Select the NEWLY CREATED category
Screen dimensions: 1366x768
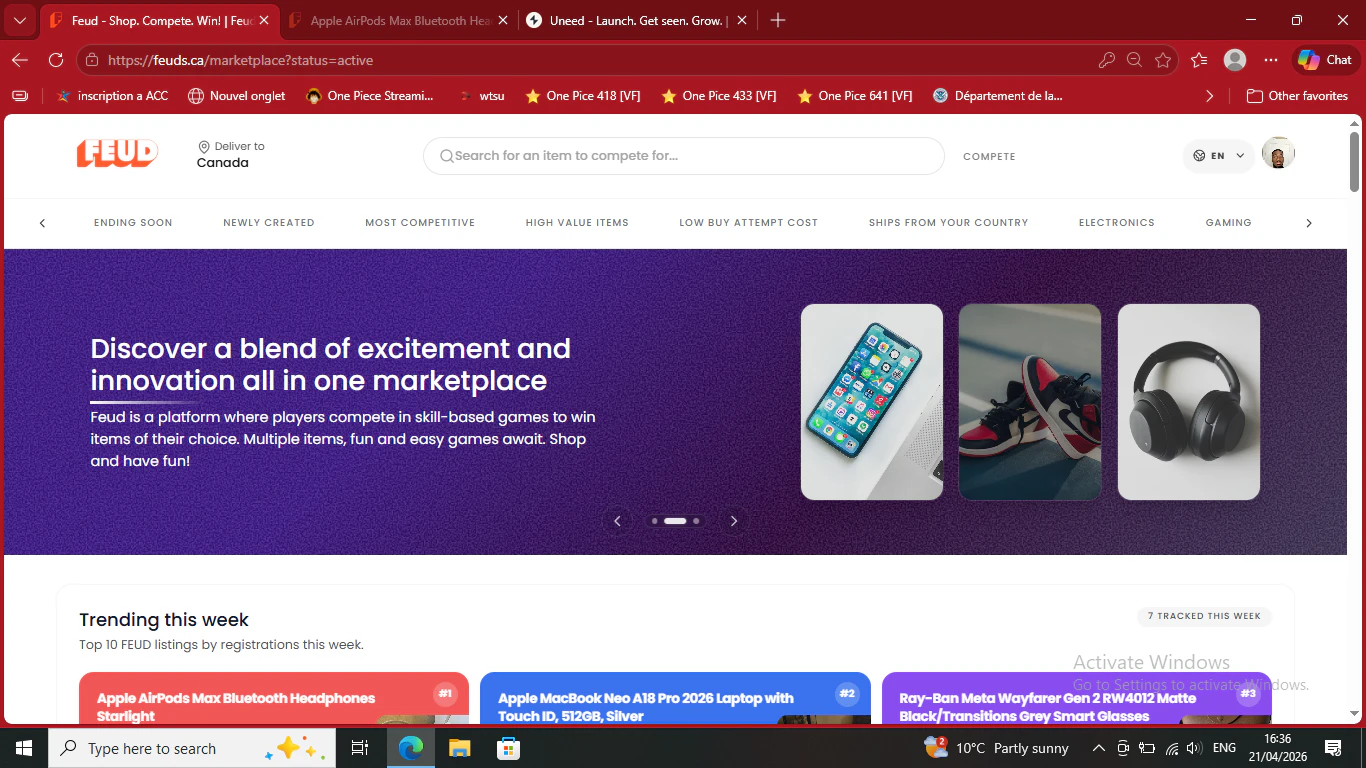pyautogui.click(x=269, y=222)
